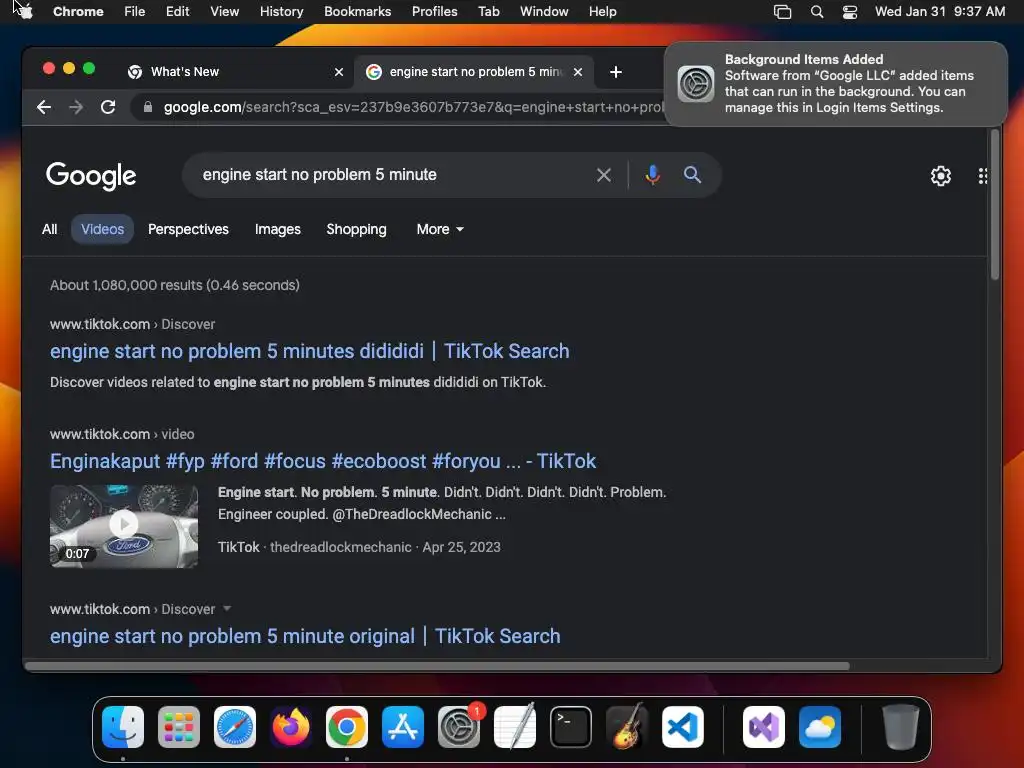Open the Chrome File menu

(135, 12)
